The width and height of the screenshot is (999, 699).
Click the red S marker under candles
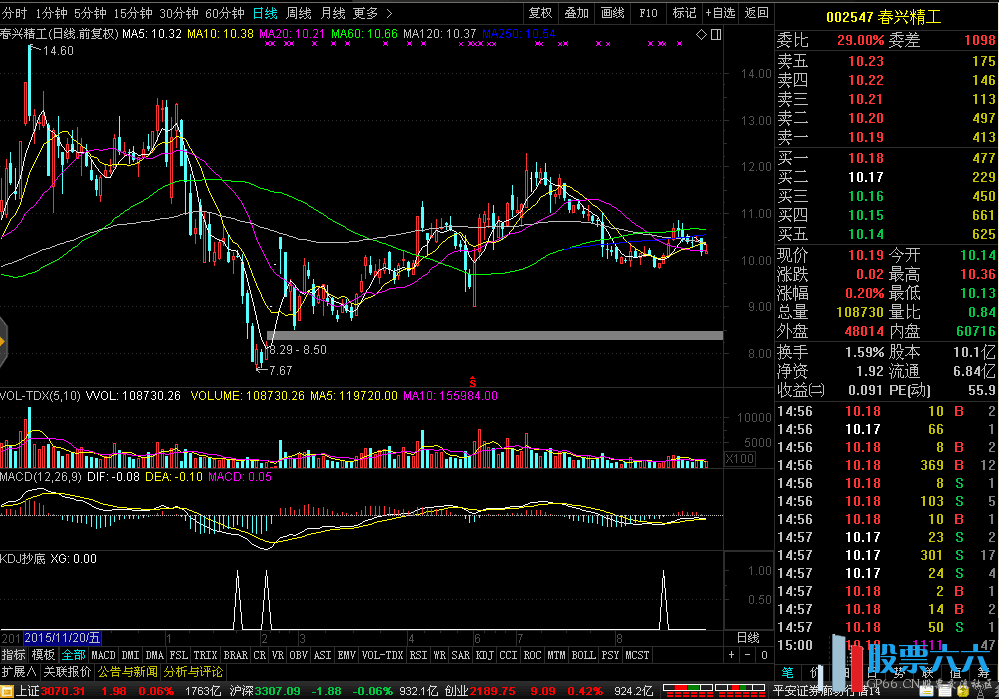(473, 382)
